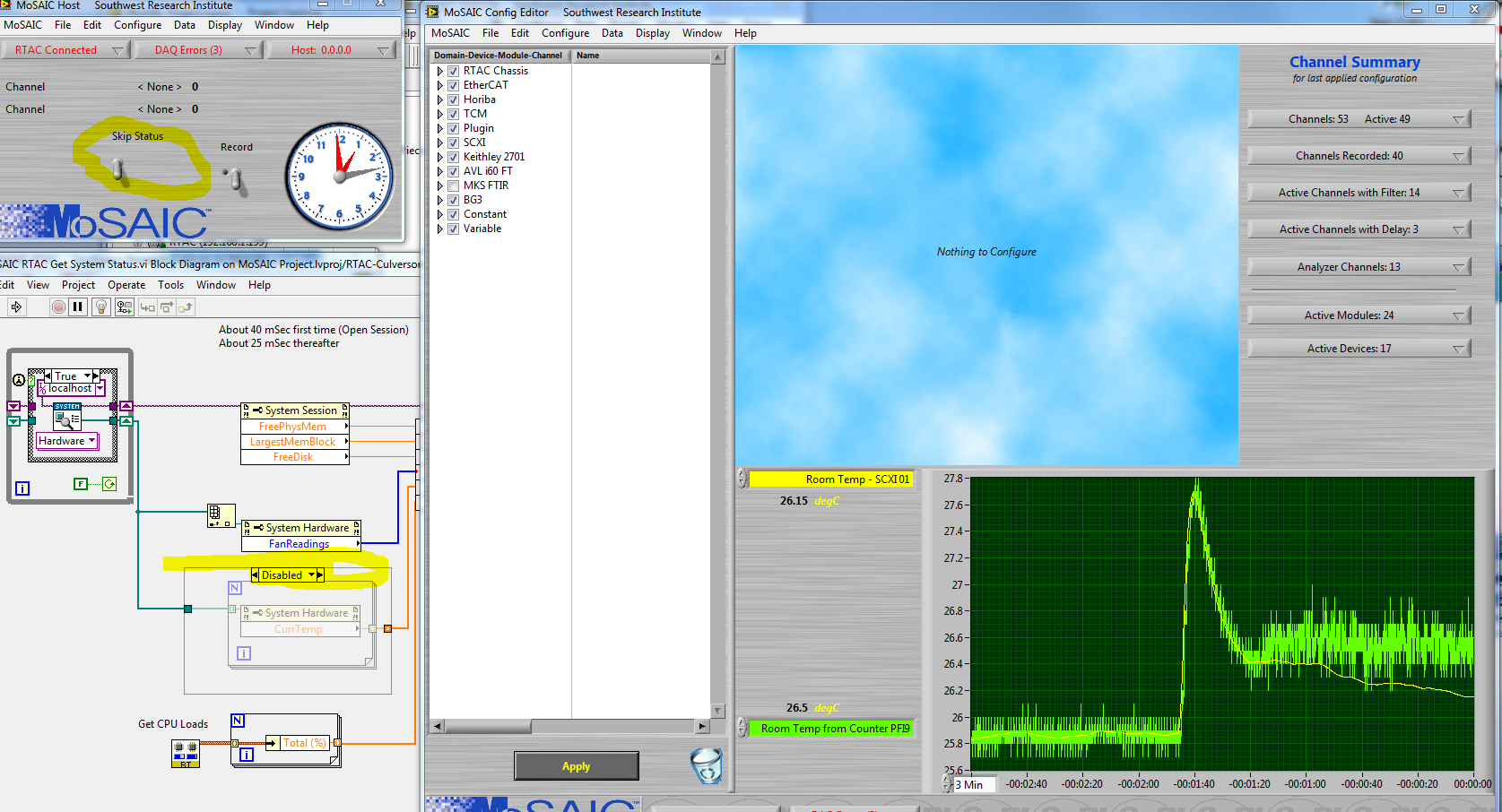Click the FanReadings property row

[300, 544]
